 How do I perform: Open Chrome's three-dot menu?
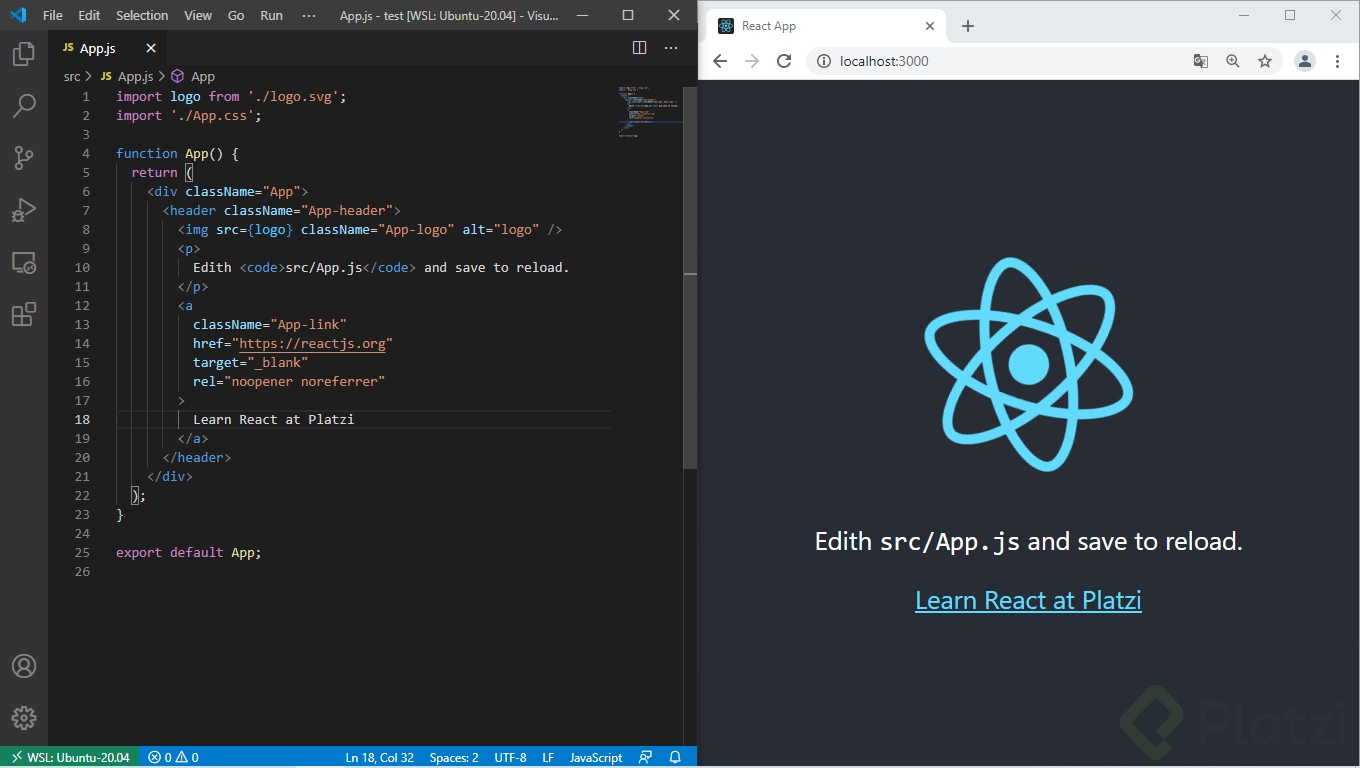tap(1339, 61)
